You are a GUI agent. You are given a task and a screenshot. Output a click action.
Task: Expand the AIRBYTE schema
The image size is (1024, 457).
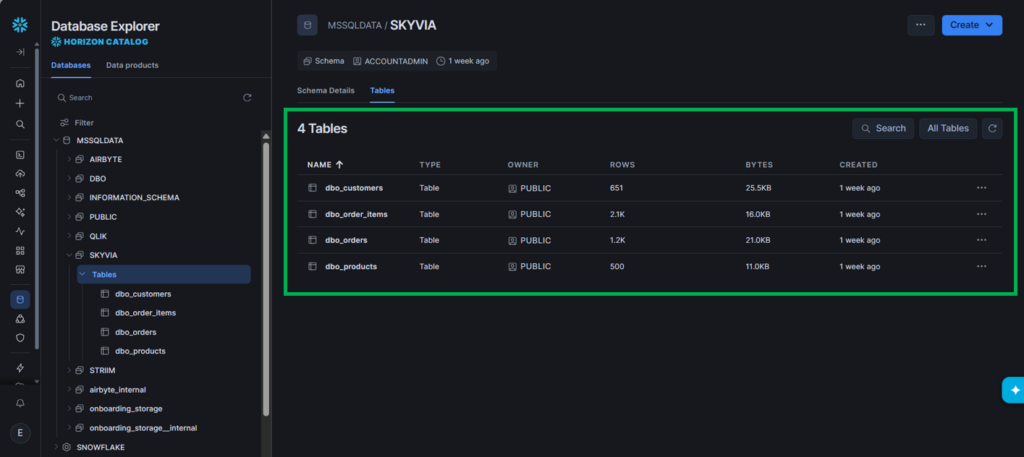click(69, 159)
